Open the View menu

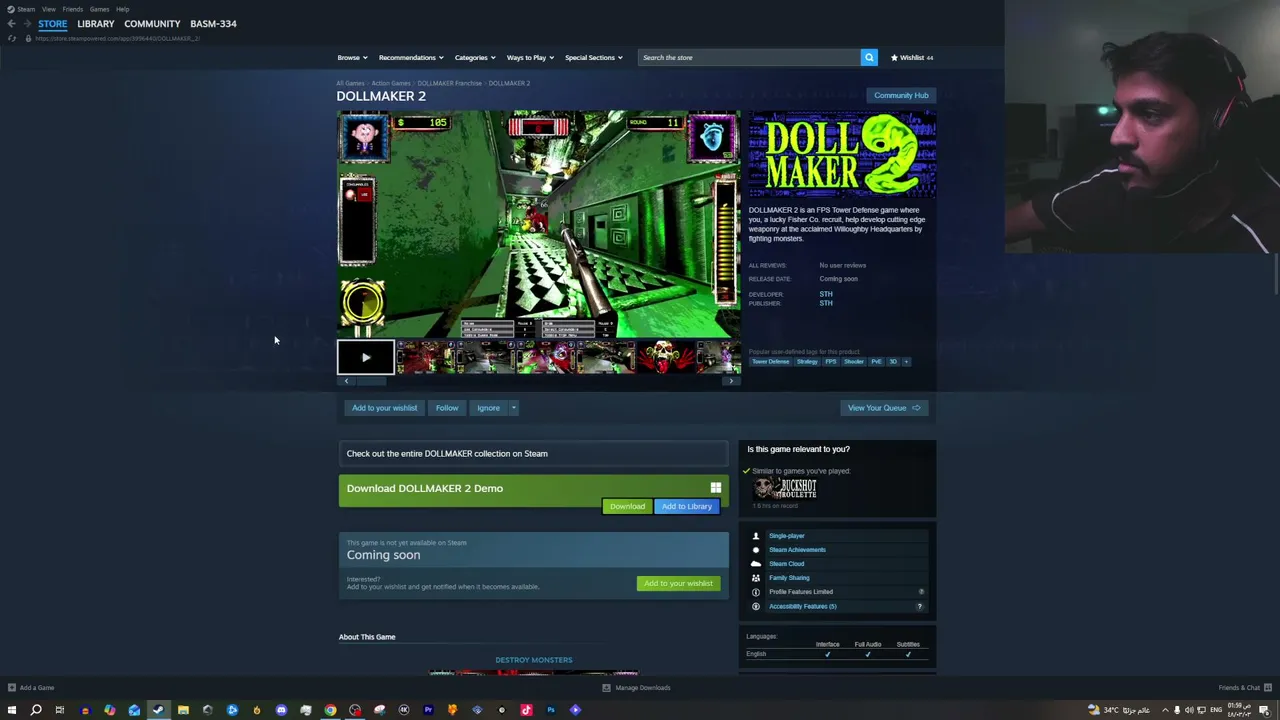tap(48, 9)
